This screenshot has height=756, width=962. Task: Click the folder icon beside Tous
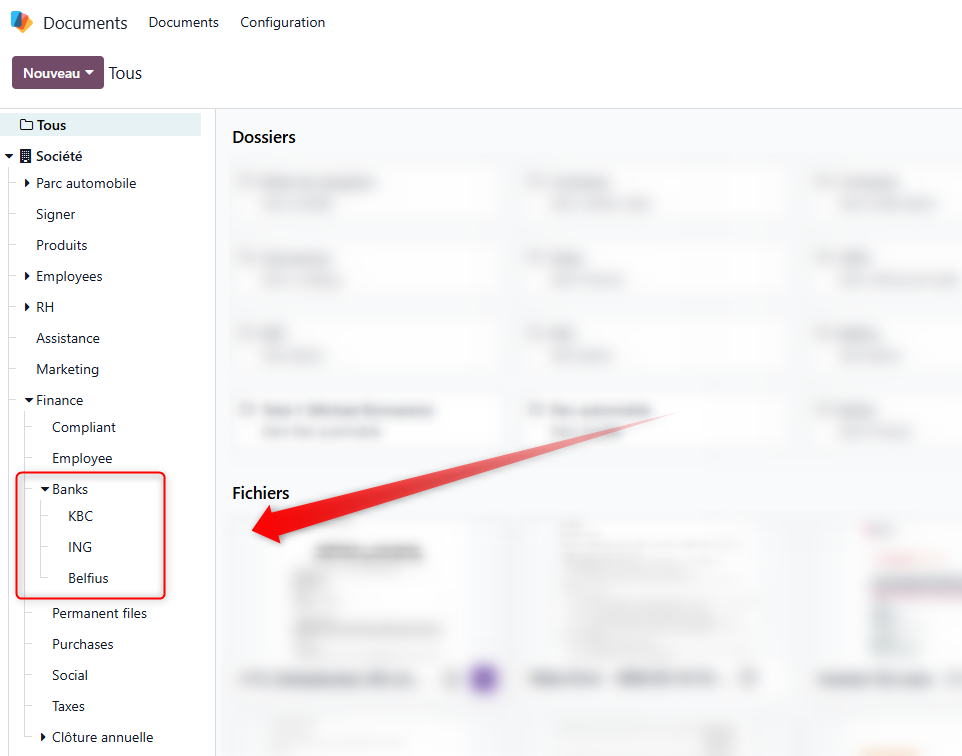[x=26, y=125]
